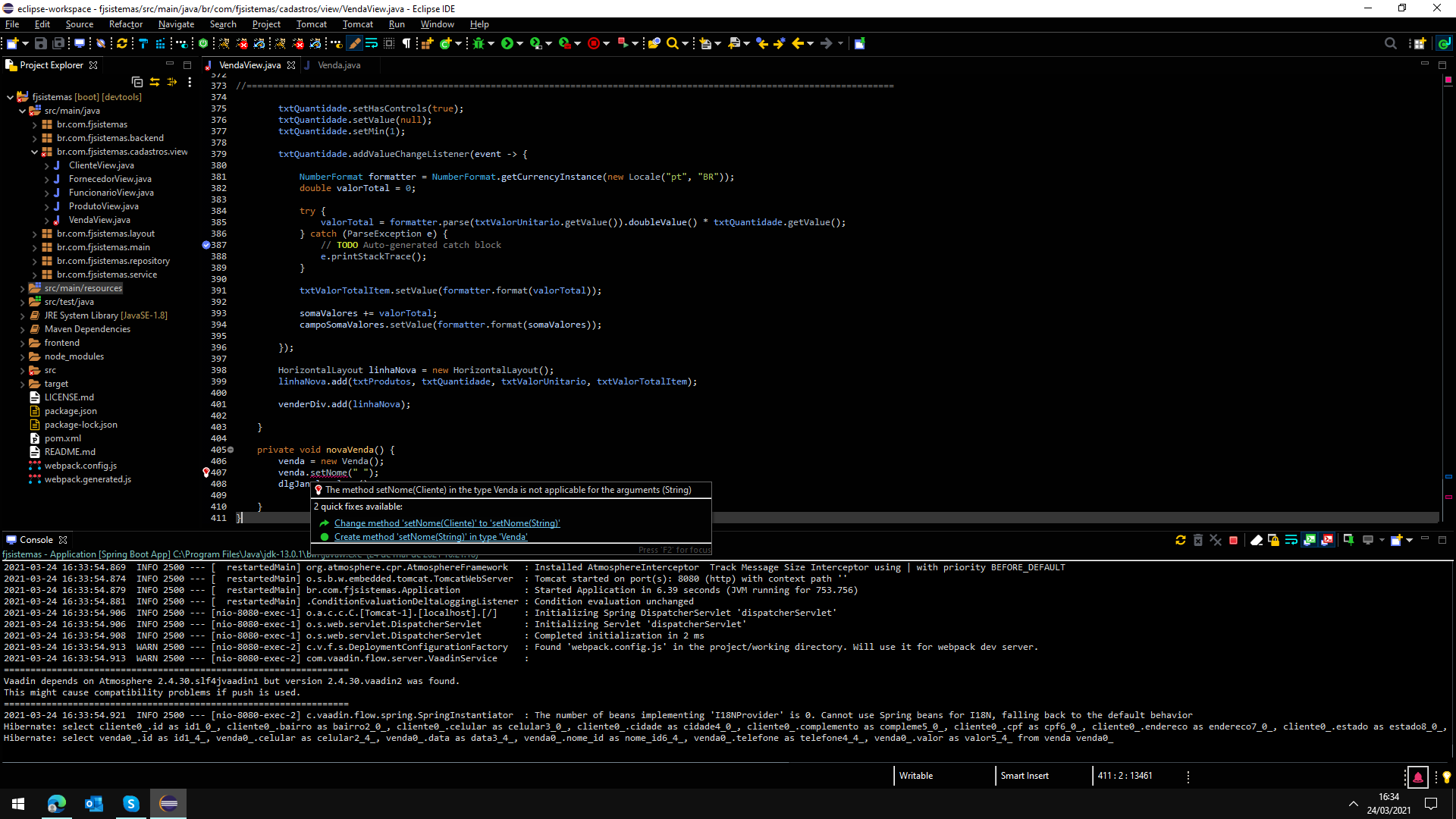
Task: Click 'Create method setNome(String)' quick fix
Action: [x=430, y=537]
